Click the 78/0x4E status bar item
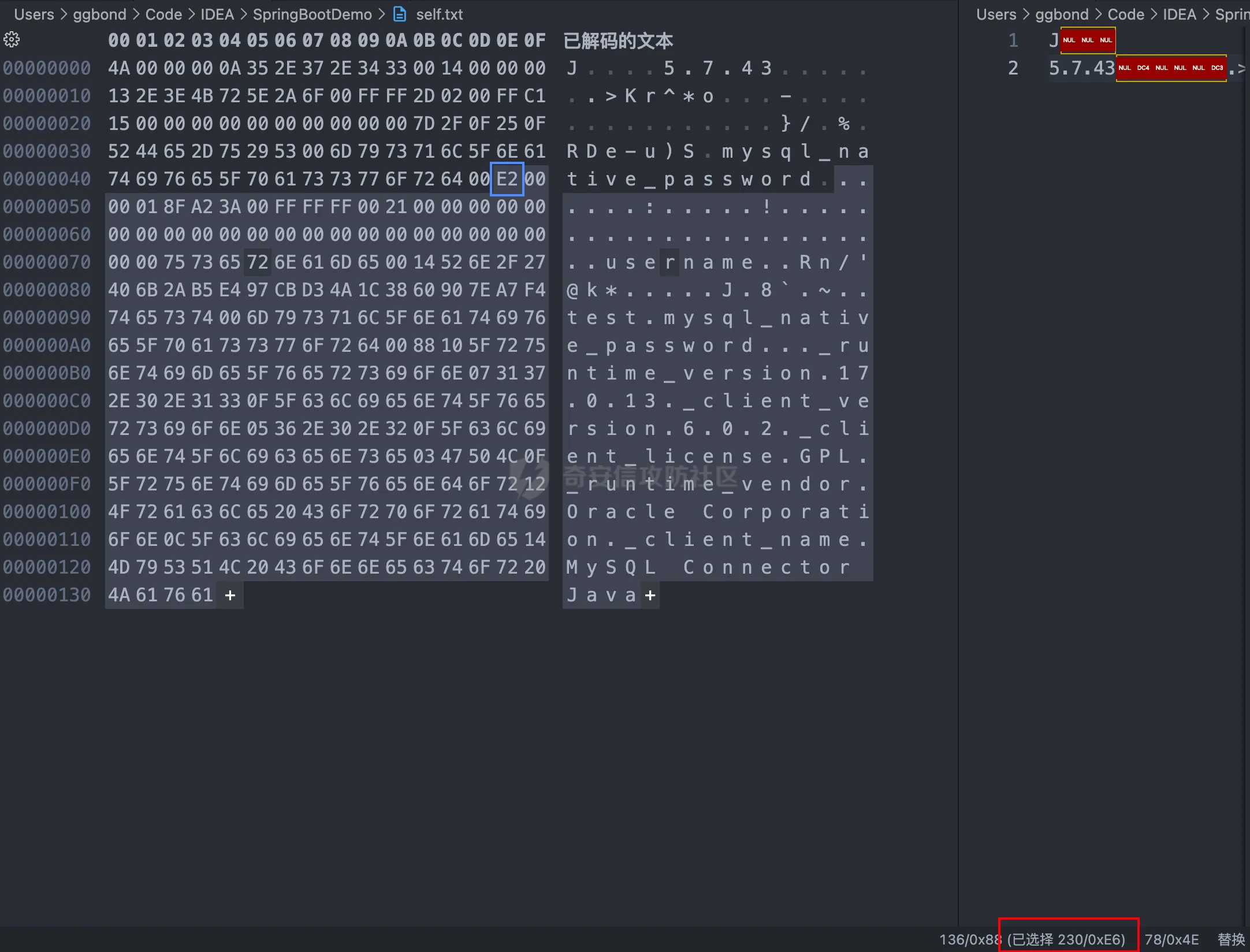The width and height of the screenshot is (1250, 952). click(x=1171, y=939)
